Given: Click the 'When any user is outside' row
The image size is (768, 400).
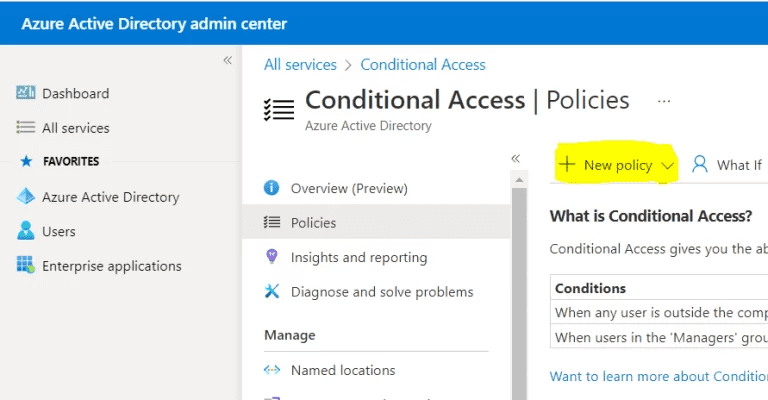Looking at the screenshot, I should point(659,312).
